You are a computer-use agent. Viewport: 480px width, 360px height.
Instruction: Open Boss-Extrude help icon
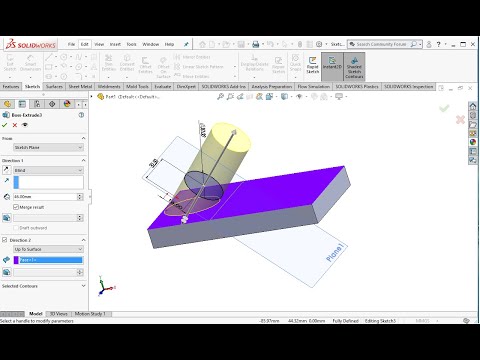81,115
